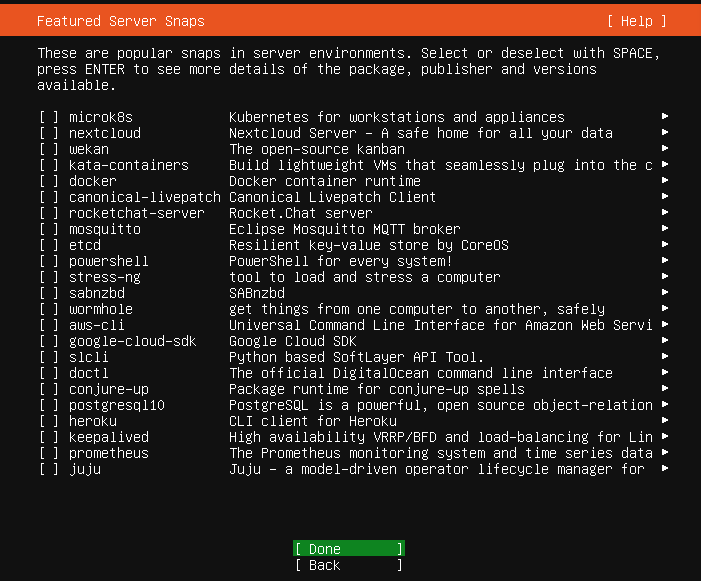Click the google-cloud-sdk snap name
The height and width of the screenshot is (581, 701).
pos(132,341)
